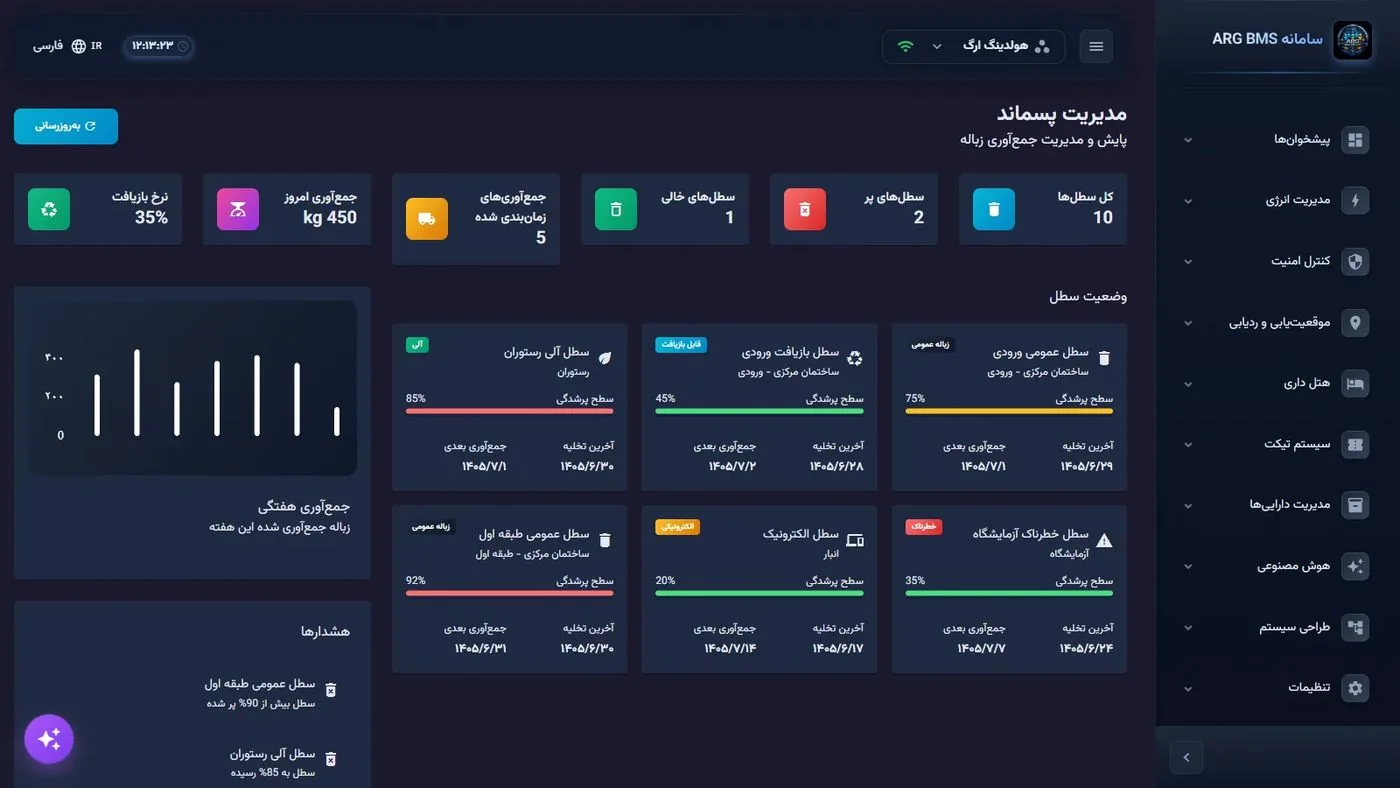
Task: Click the AI sparkle icon in sidebar
Action: tap(1355, 566)
